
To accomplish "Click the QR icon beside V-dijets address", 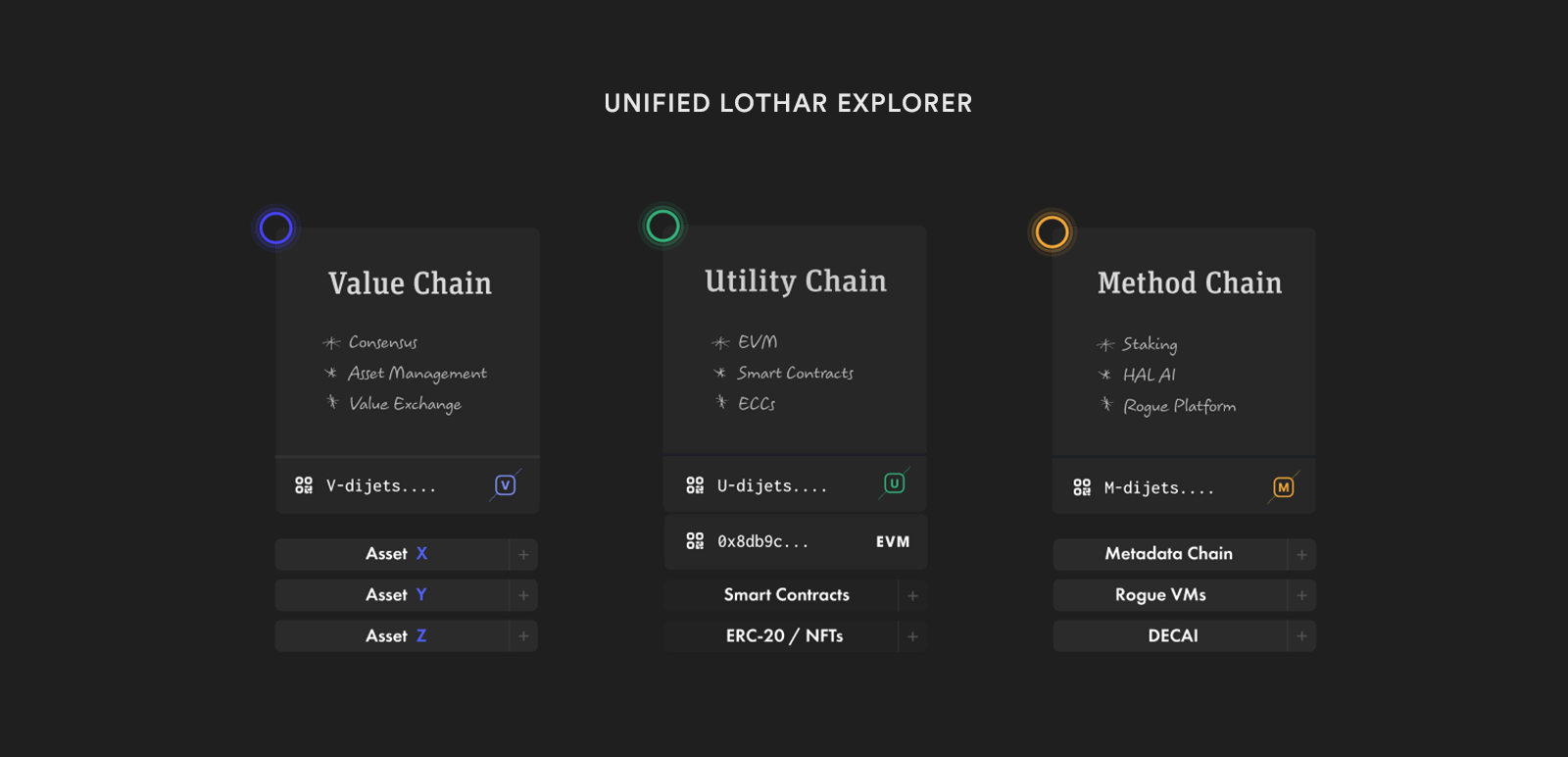I will (304, 485).
